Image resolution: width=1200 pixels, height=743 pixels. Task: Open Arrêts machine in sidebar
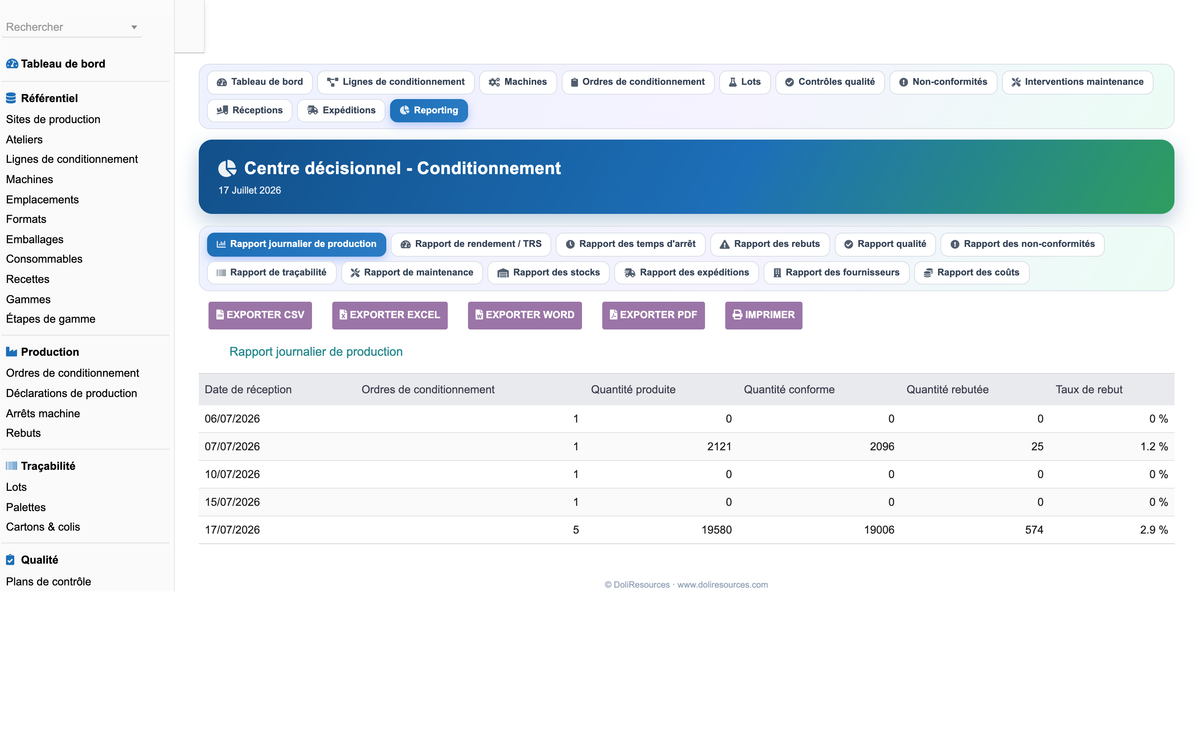[x=43, y=413]
